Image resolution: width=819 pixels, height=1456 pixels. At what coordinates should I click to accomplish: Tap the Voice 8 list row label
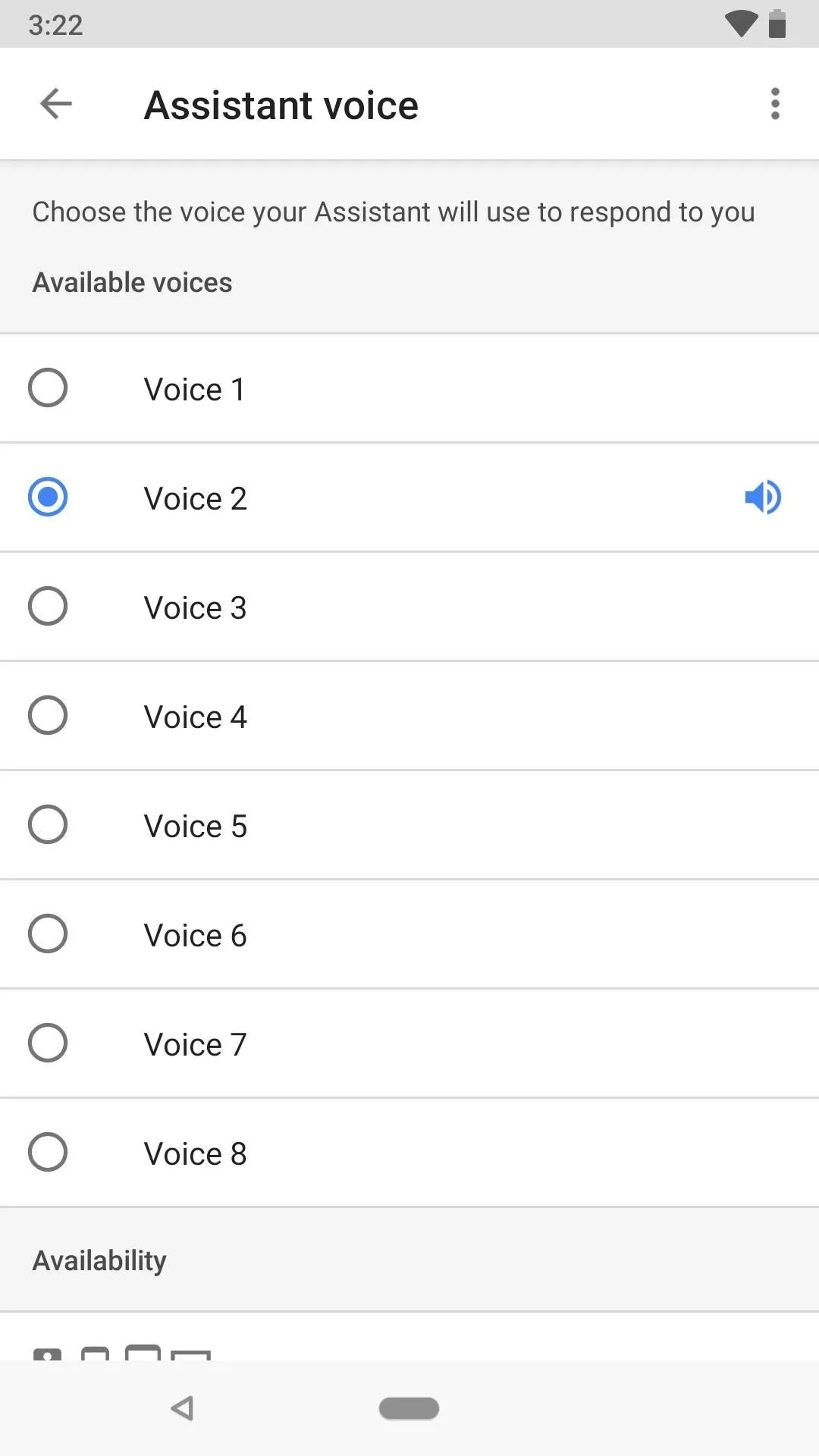coord(196,1153)
